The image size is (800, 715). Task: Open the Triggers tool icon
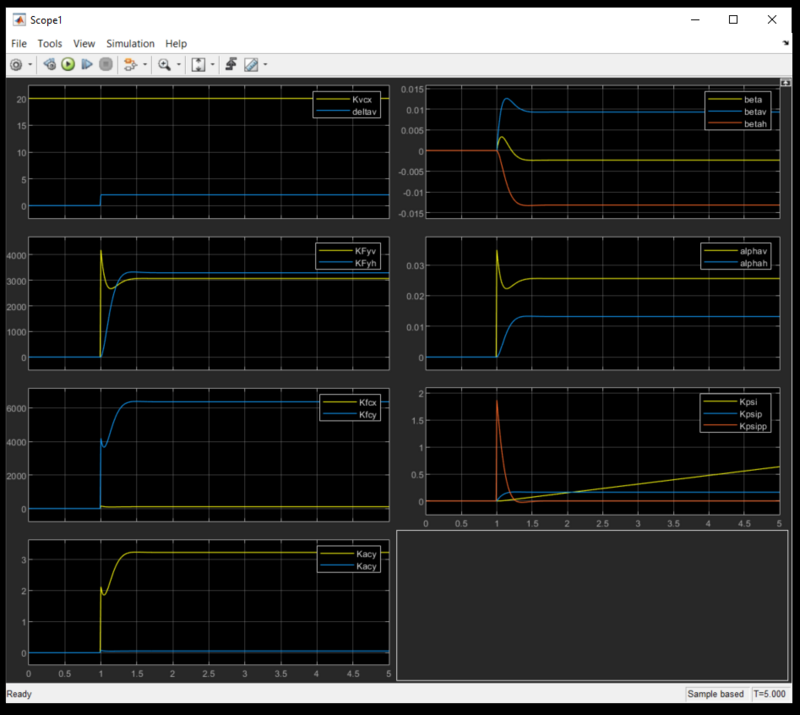click(231, 65)
